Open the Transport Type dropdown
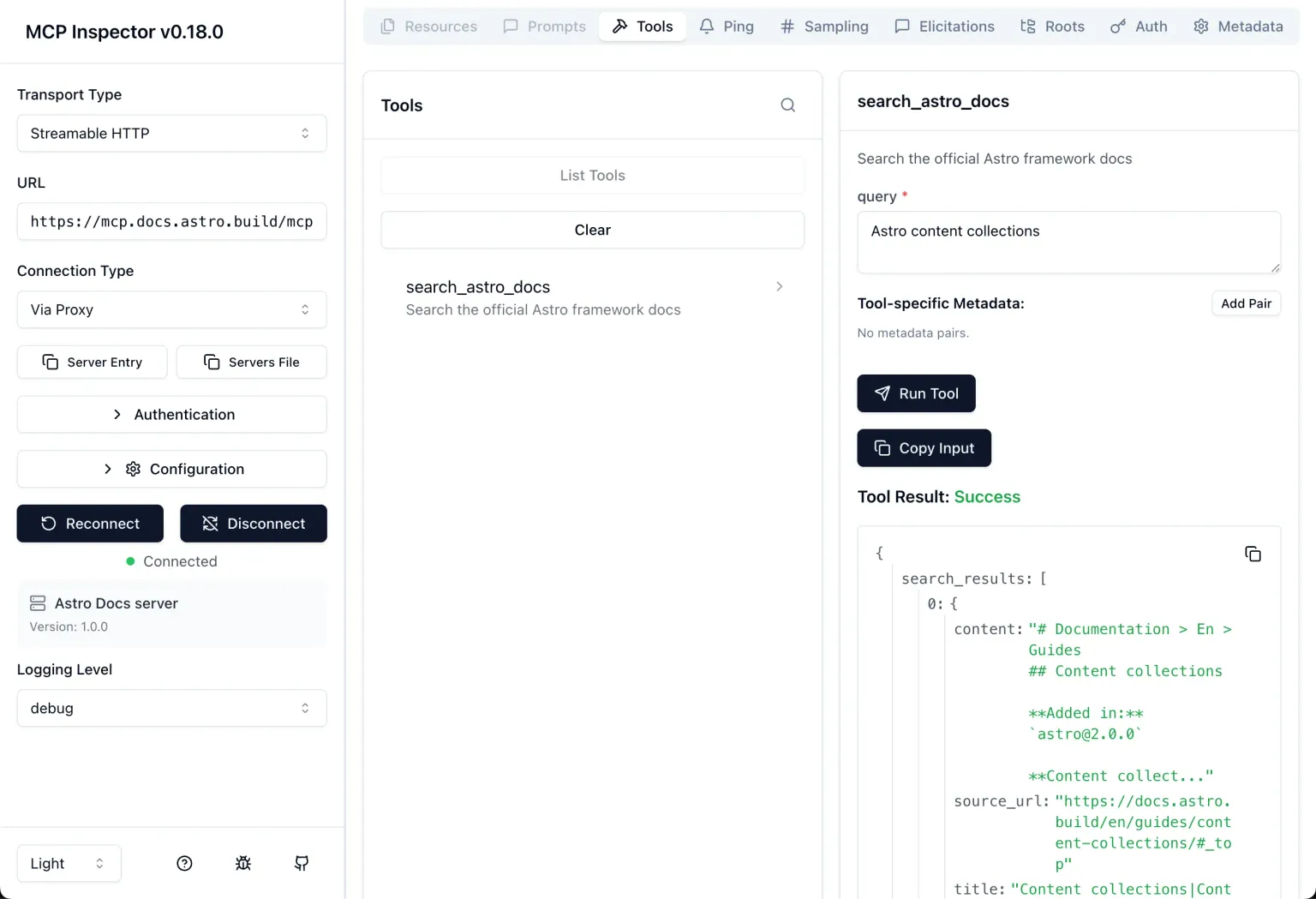 click(x=171, y=134)
